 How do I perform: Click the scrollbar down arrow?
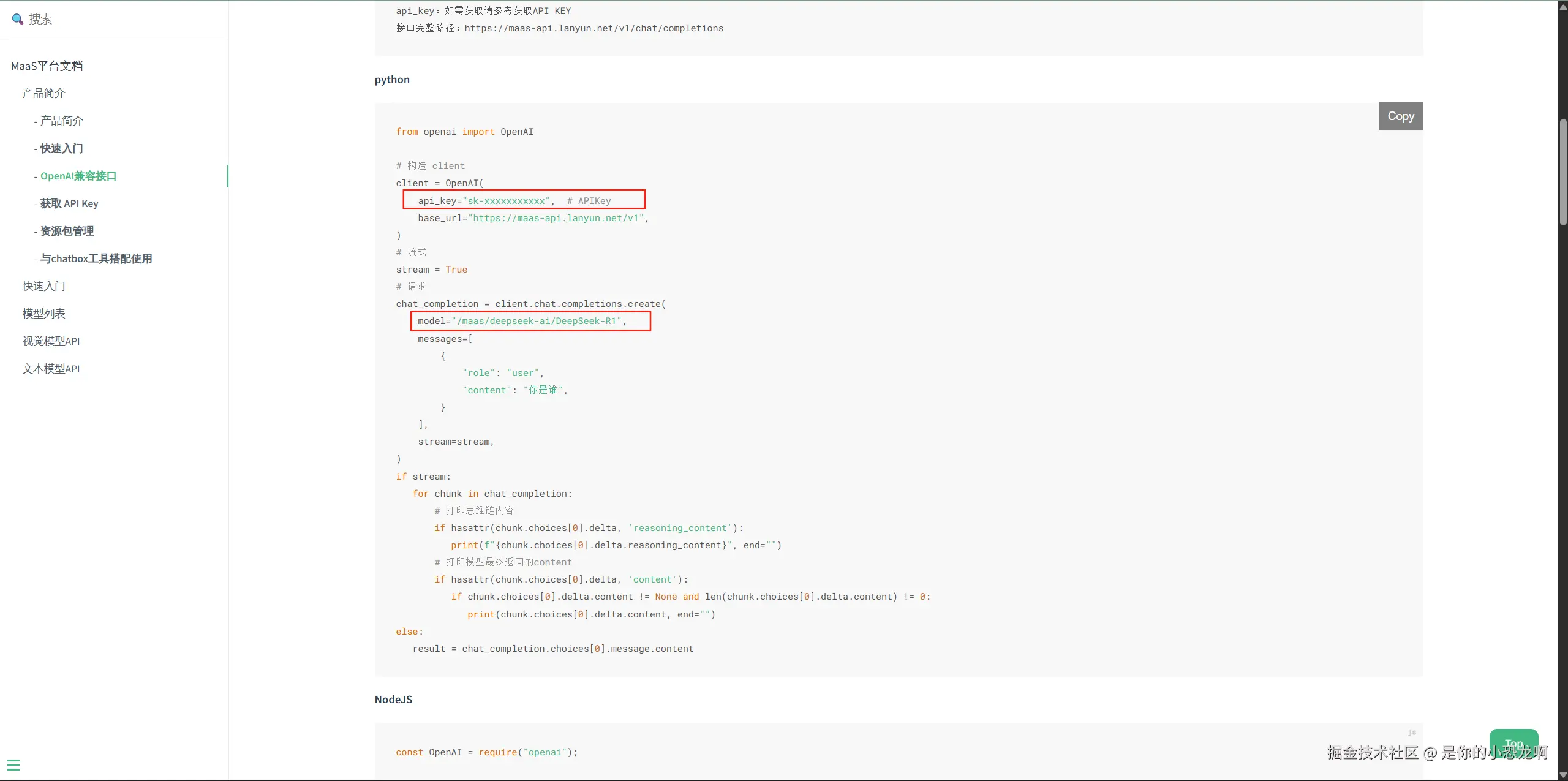click(1562, 775)
